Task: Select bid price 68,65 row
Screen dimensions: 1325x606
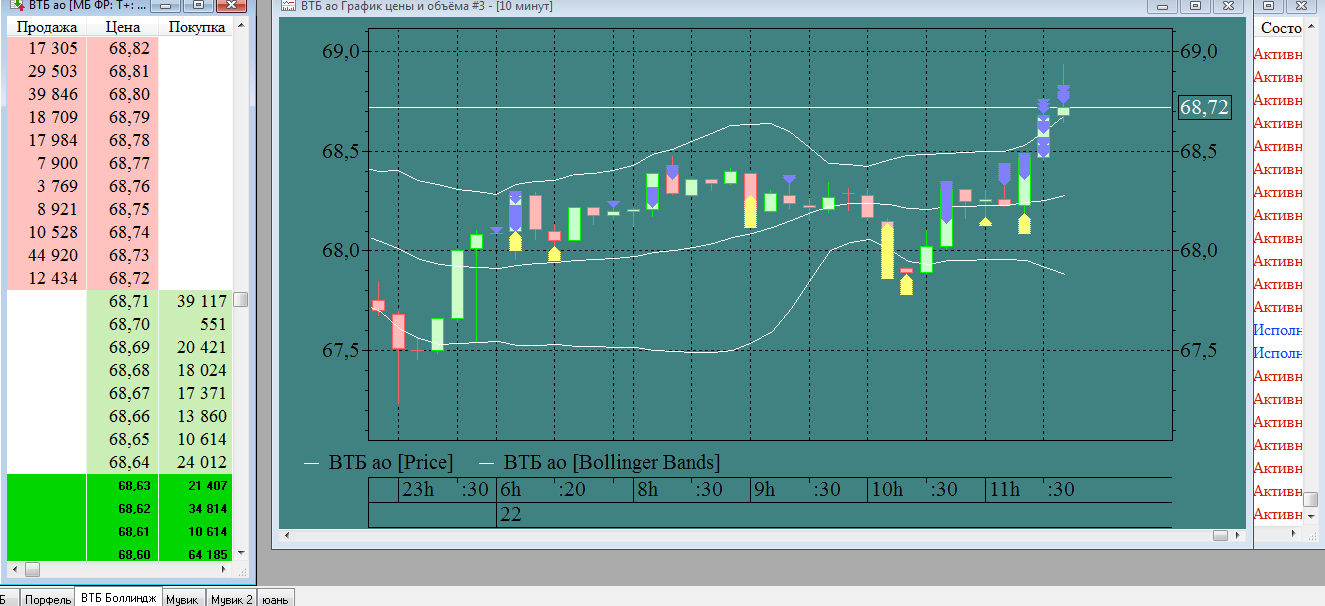Action: click(123, 439)
